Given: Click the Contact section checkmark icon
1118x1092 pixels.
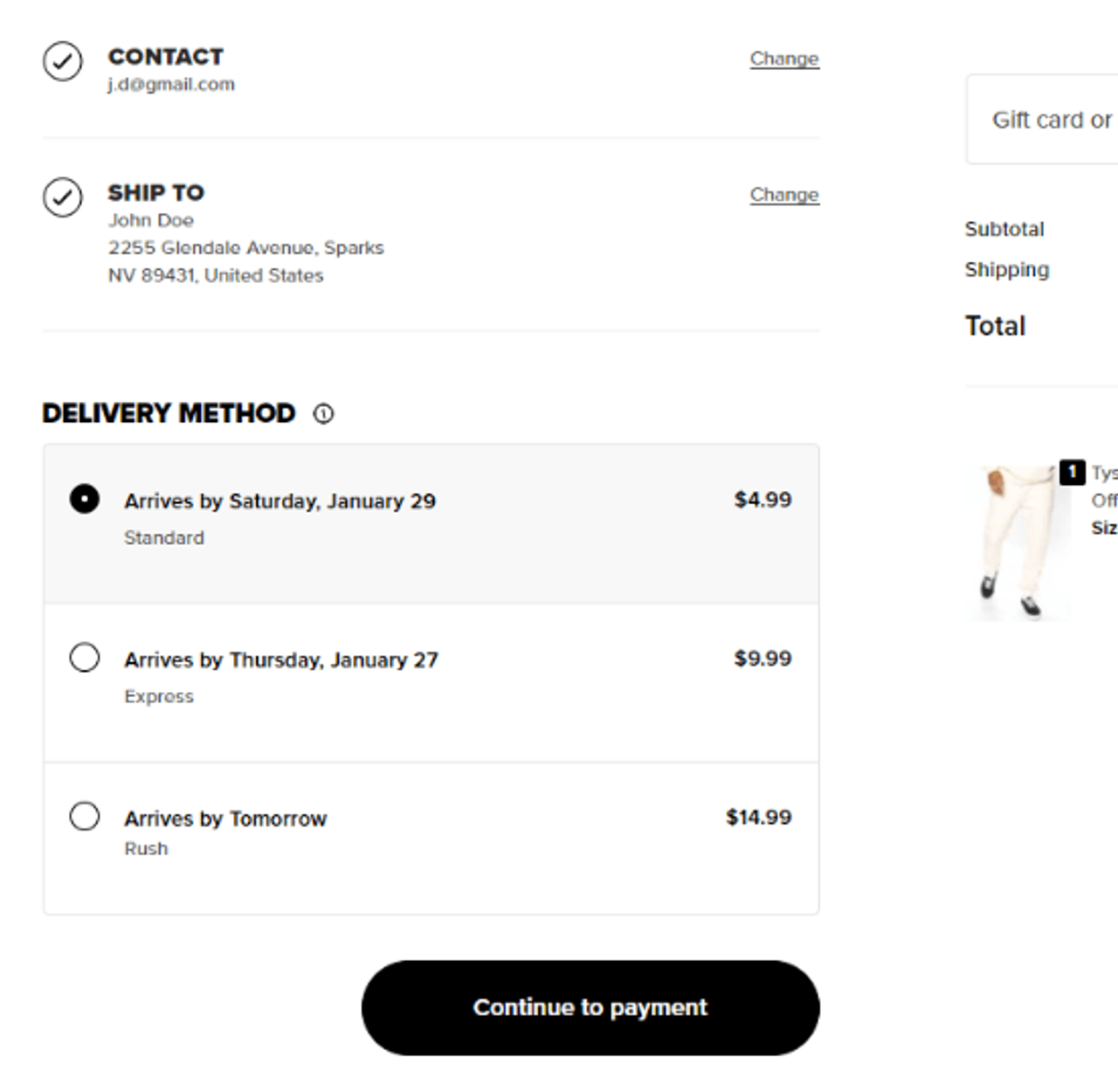Looking at the screenshot, I should (x=63, y=61).
